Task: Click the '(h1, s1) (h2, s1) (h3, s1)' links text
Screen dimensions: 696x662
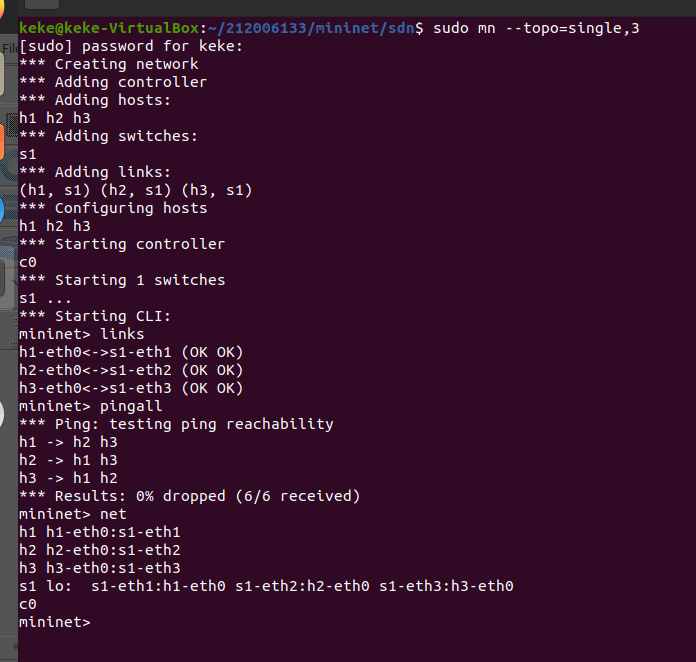Action: (x=136, y=190)
